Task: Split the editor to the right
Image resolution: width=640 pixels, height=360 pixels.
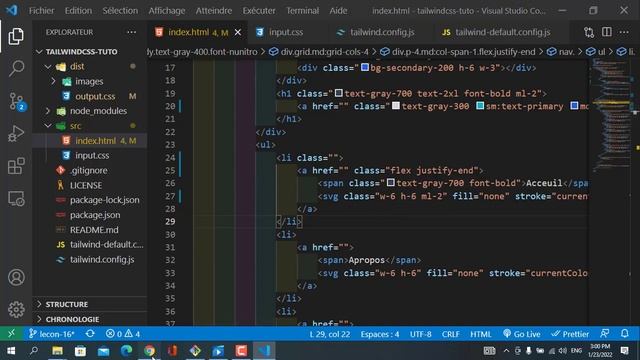Action: pyautogui.click(x=607, y=32)
